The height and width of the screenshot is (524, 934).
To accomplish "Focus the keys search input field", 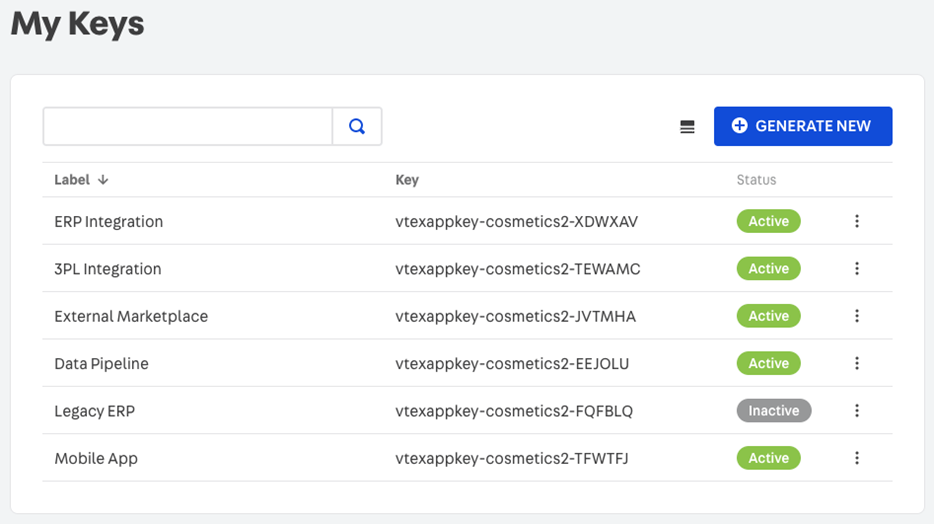I will point(188,127).
